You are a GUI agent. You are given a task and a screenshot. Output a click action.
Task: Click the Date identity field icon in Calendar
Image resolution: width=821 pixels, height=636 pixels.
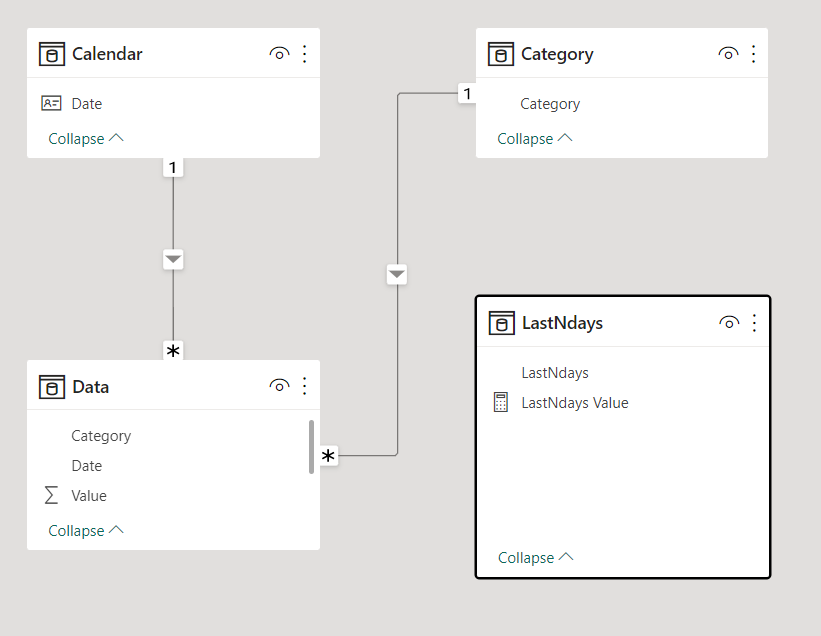click(x=51, y=103)
